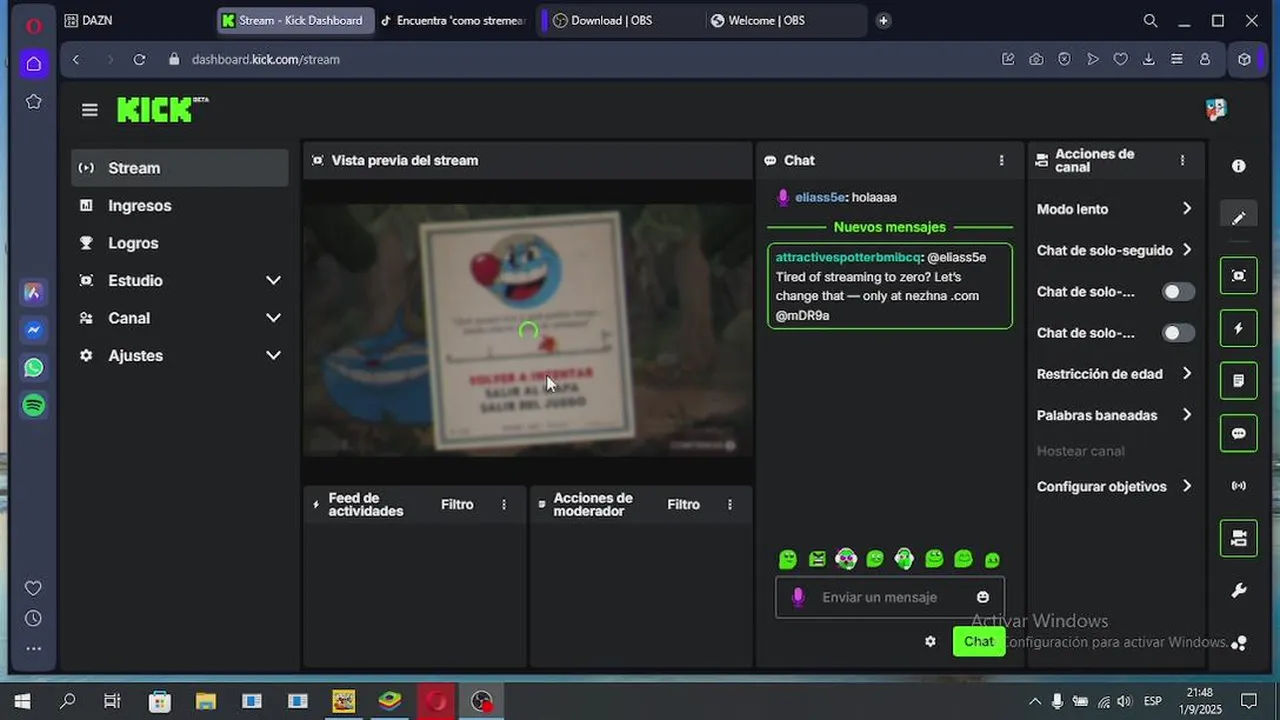Viewport: 1280px width, 720px height.
Task: Open Restricción de edad options
Action: [x=1114, y=374]
